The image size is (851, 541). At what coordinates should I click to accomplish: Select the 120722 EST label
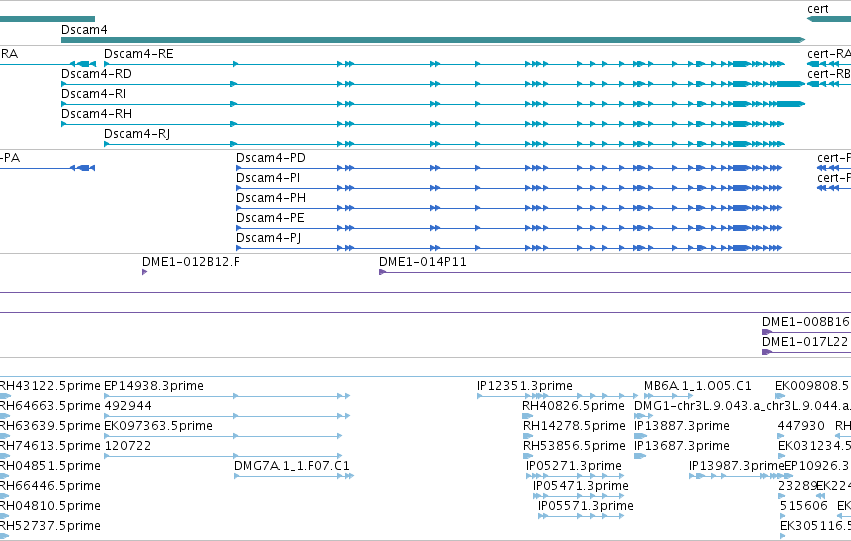(x=128, y=446)
